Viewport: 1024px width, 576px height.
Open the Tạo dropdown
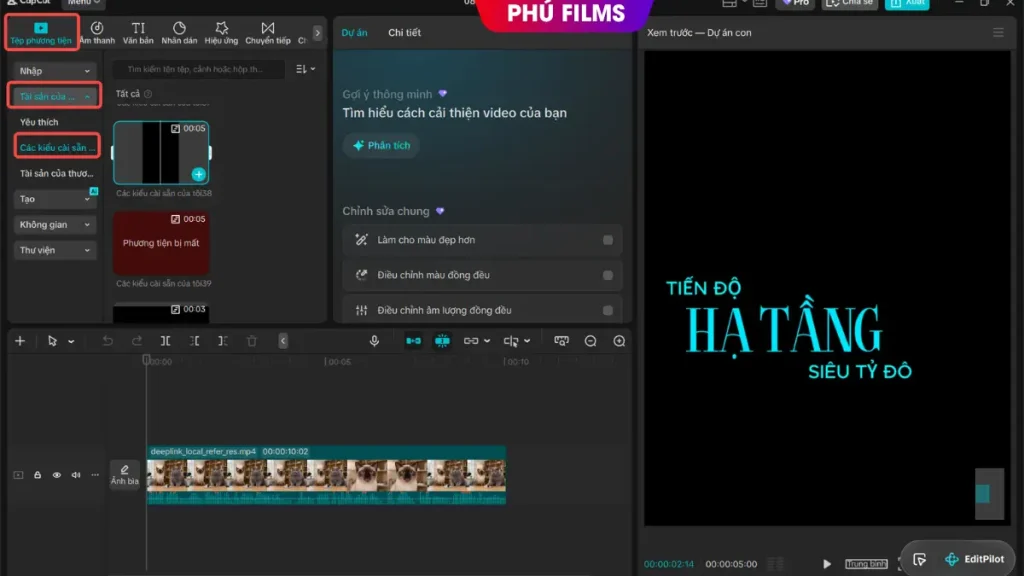pyautogui.click(x=54, y=199)
